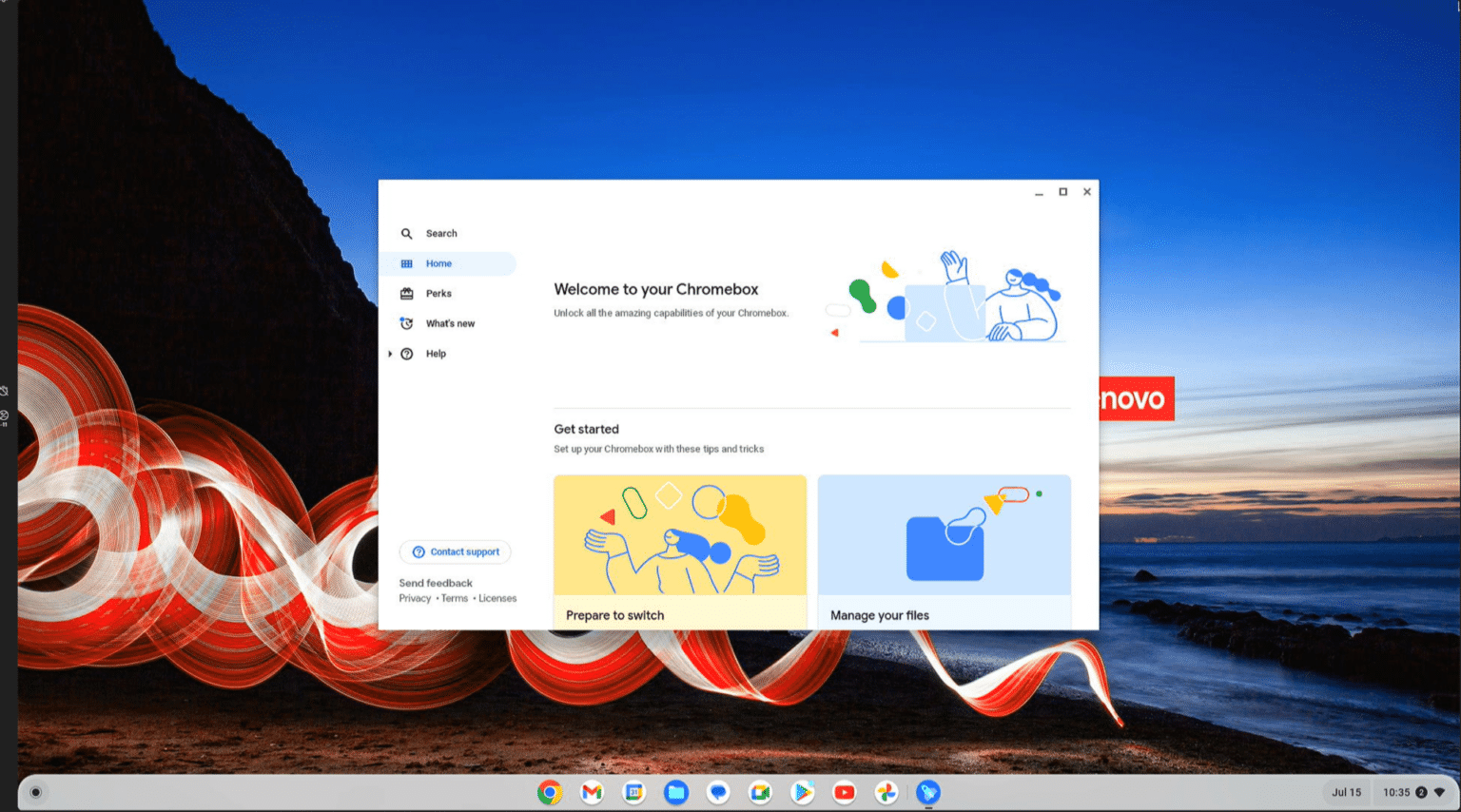This screenshot has width=1461, height=812.
Task: Click the Welcome to your Chromebox heading
Action: click(656, 289)
